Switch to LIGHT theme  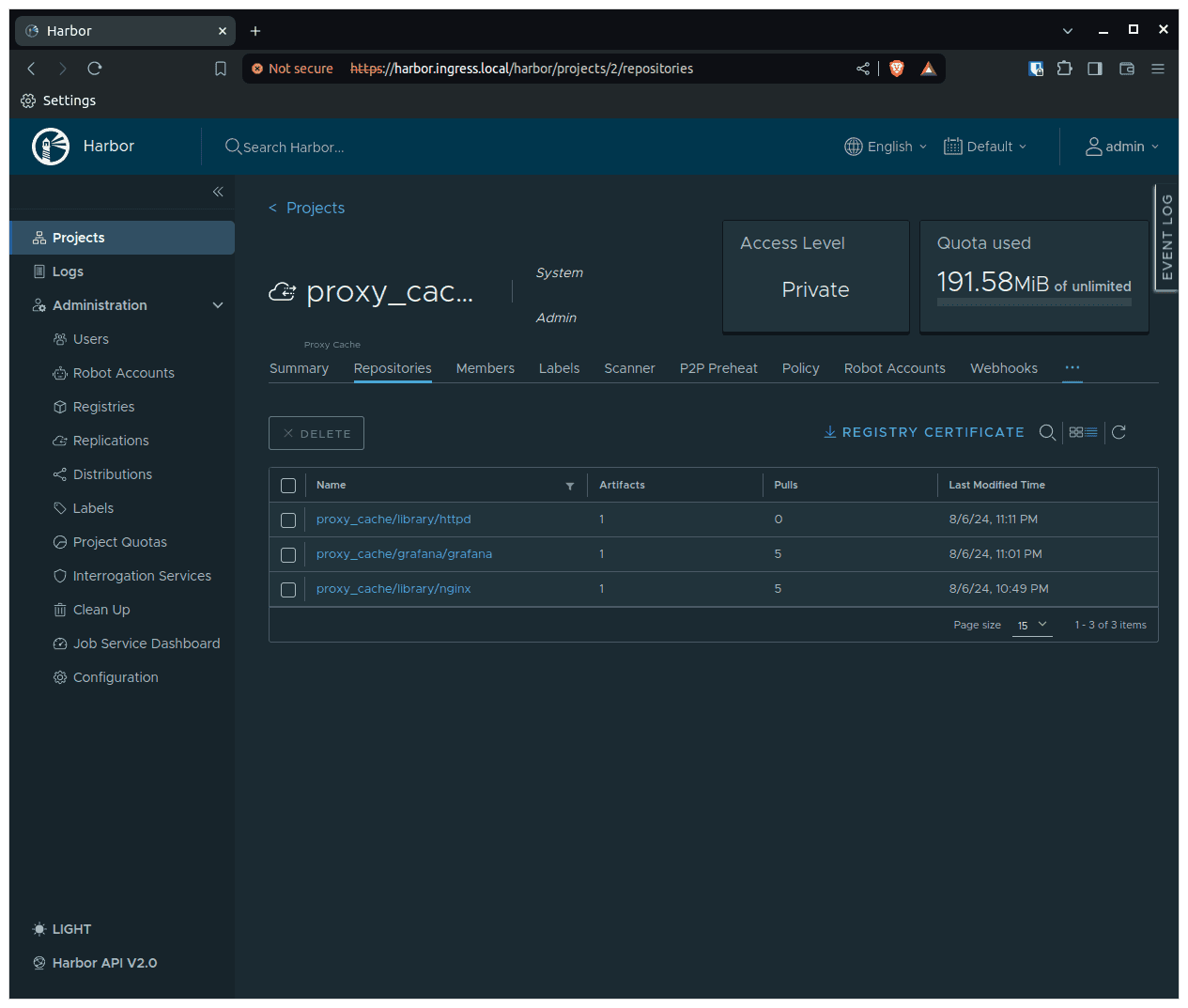pos(61,929)
